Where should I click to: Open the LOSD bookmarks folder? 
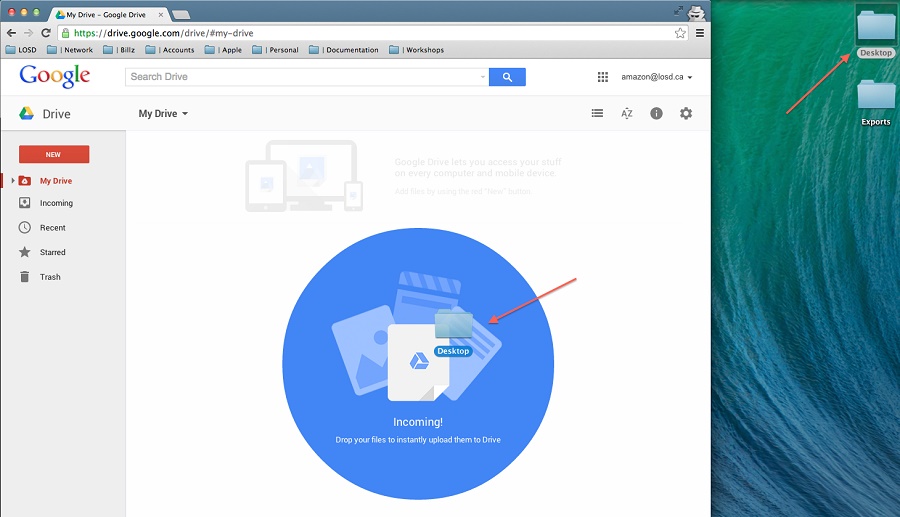21,50
